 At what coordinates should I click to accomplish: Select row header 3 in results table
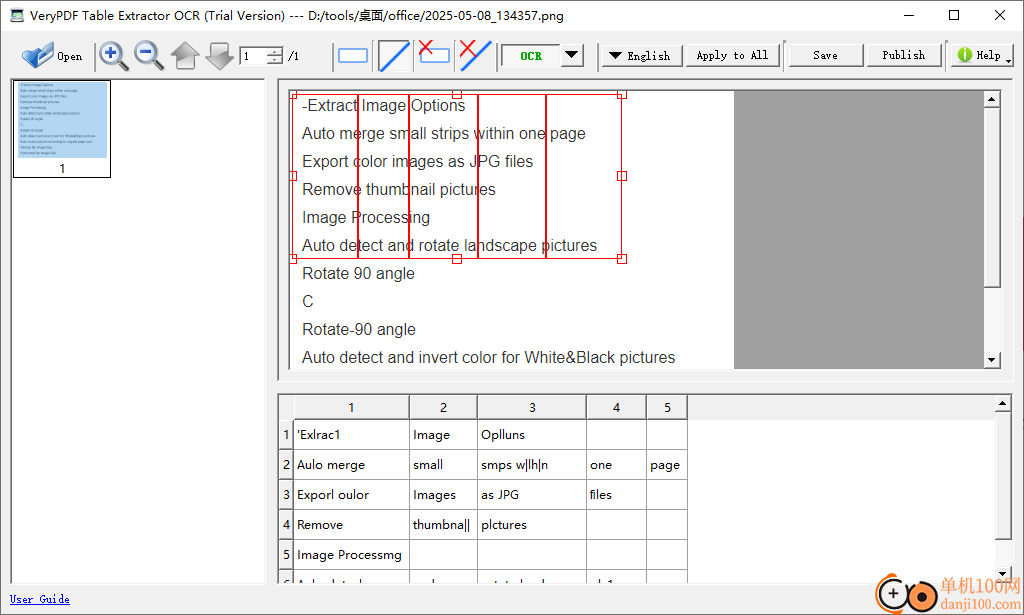point(286,495)
